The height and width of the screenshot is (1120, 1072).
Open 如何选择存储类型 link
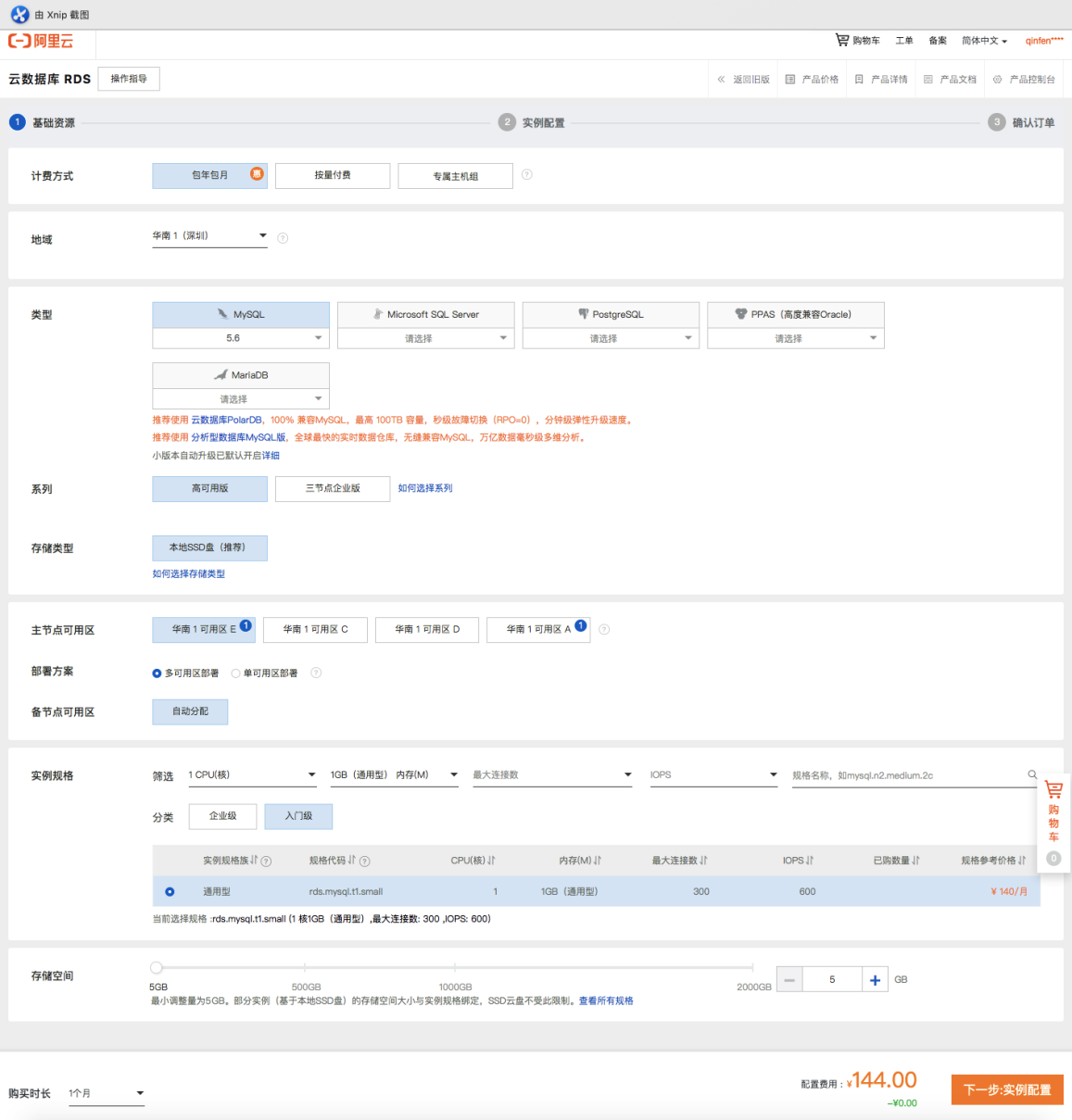tap(189, 574)
